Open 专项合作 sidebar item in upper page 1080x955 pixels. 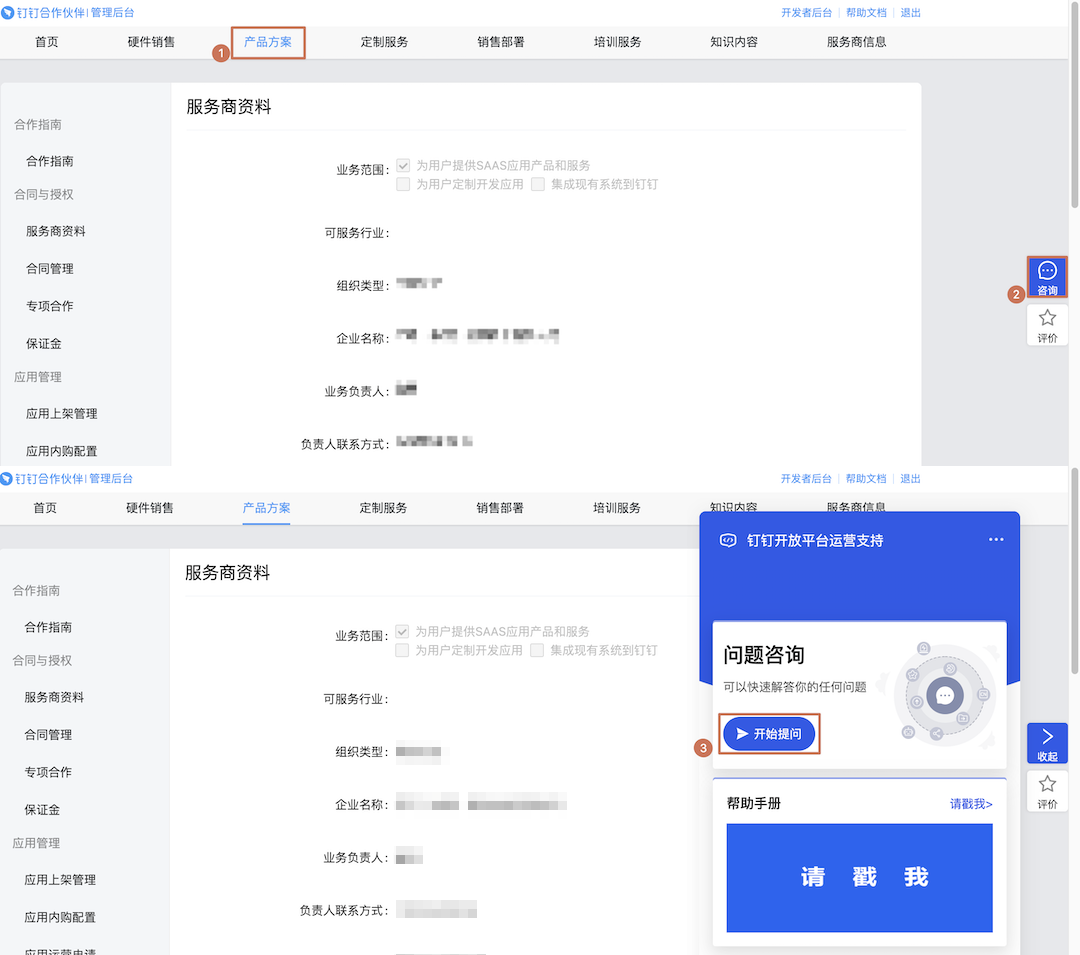pos(50,306)
